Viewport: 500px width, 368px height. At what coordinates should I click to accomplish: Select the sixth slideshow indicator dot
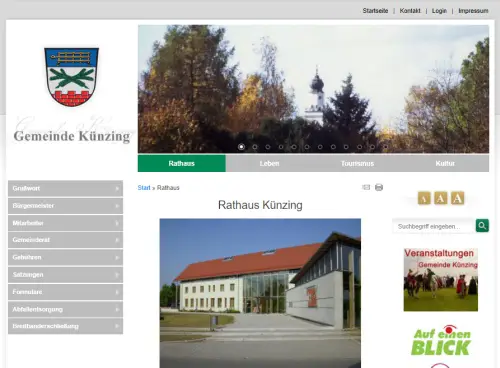tap(307, 147)
